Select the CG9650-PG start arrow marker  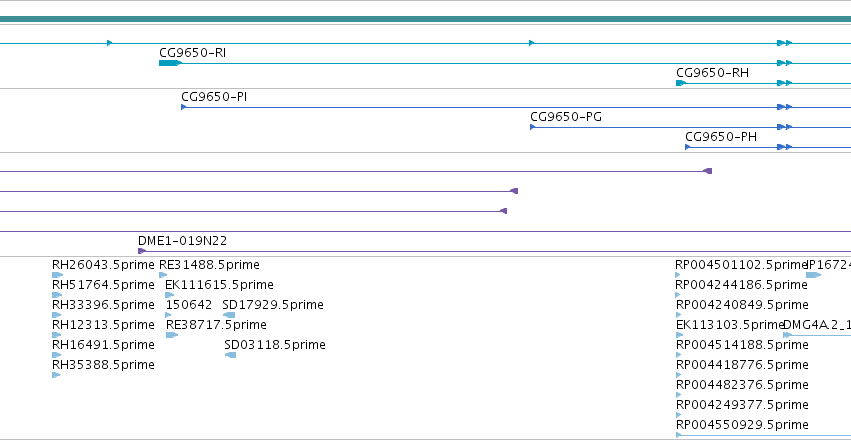coord(532,127)
